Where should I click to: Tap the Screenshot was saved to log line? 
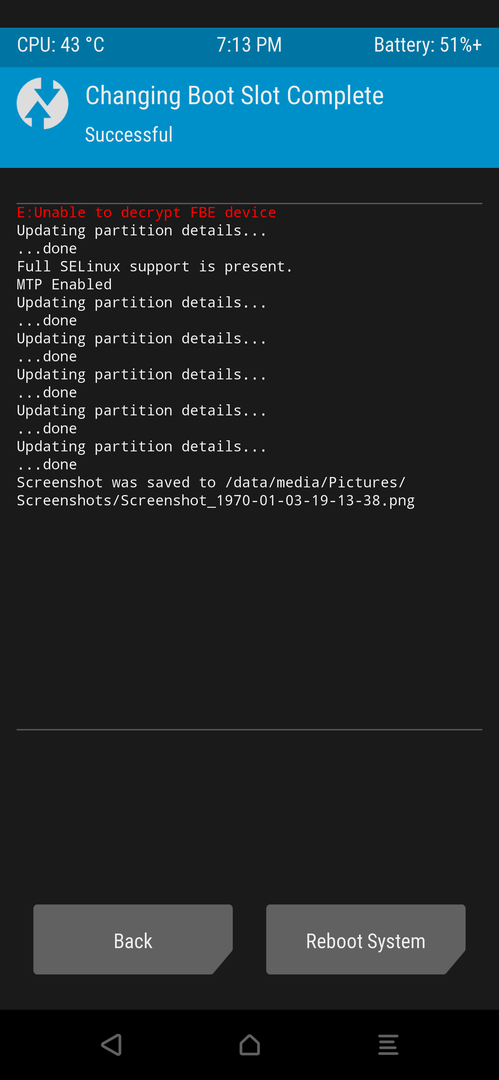tap(211, 482)
